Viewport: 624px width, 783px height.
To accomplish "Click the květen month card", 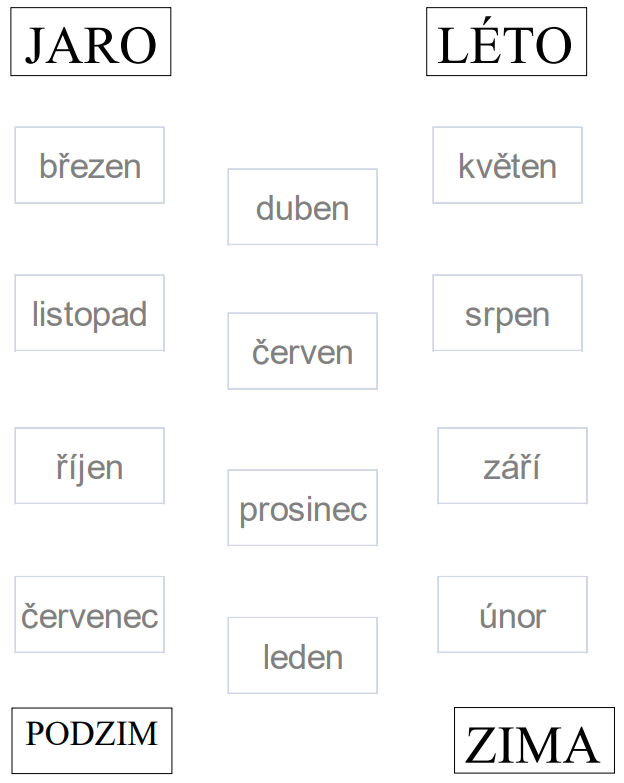I will tap(507, 165).
